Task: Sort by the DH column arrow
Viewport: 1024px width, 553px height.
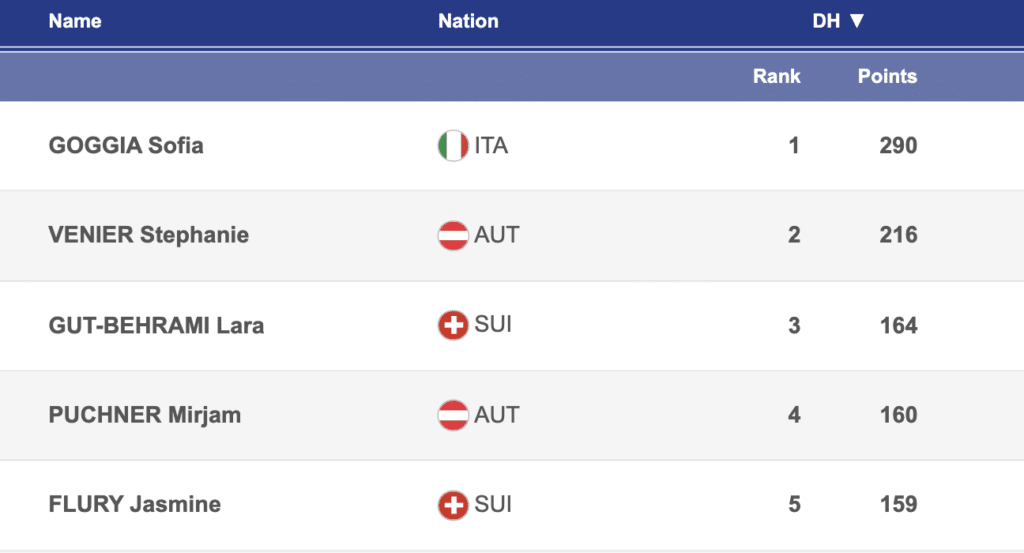Action: (855, 21)
